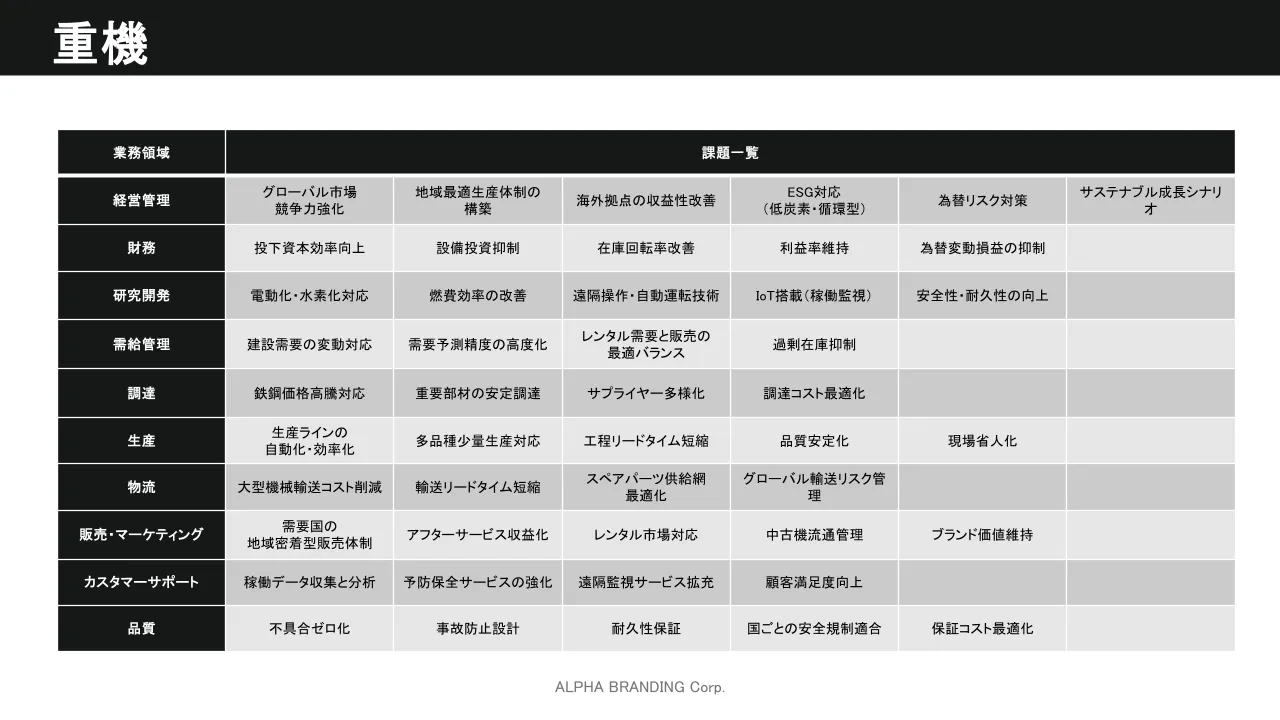1280x720 pixels.
Task: Click the 安全性・耐久性の向上 cell
Action: pos(982,296)
